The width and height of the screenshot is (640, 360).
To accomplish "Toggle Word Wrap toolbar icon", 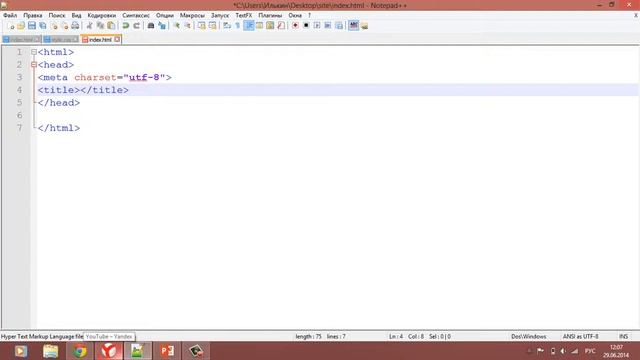I will coord(227,26).
